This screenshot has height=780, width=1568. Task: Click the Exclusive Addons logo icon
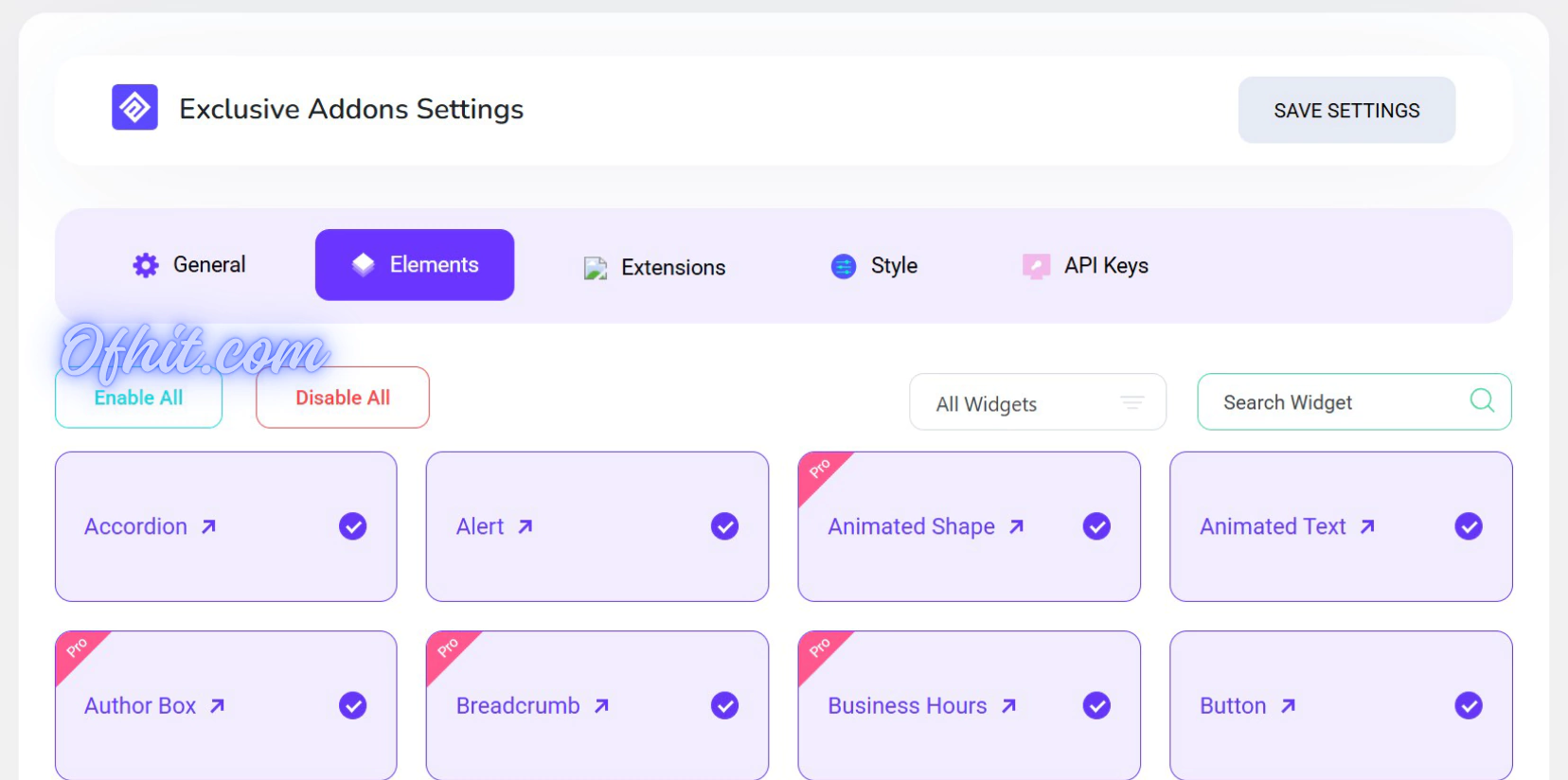click(x=134, y=107)
